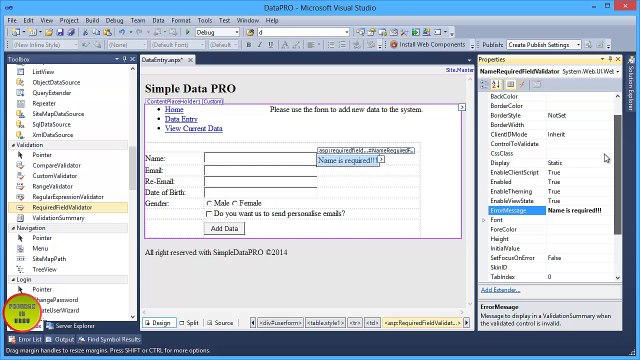Select the Female radio button
The image size is (640, 360).
(235, 203)
